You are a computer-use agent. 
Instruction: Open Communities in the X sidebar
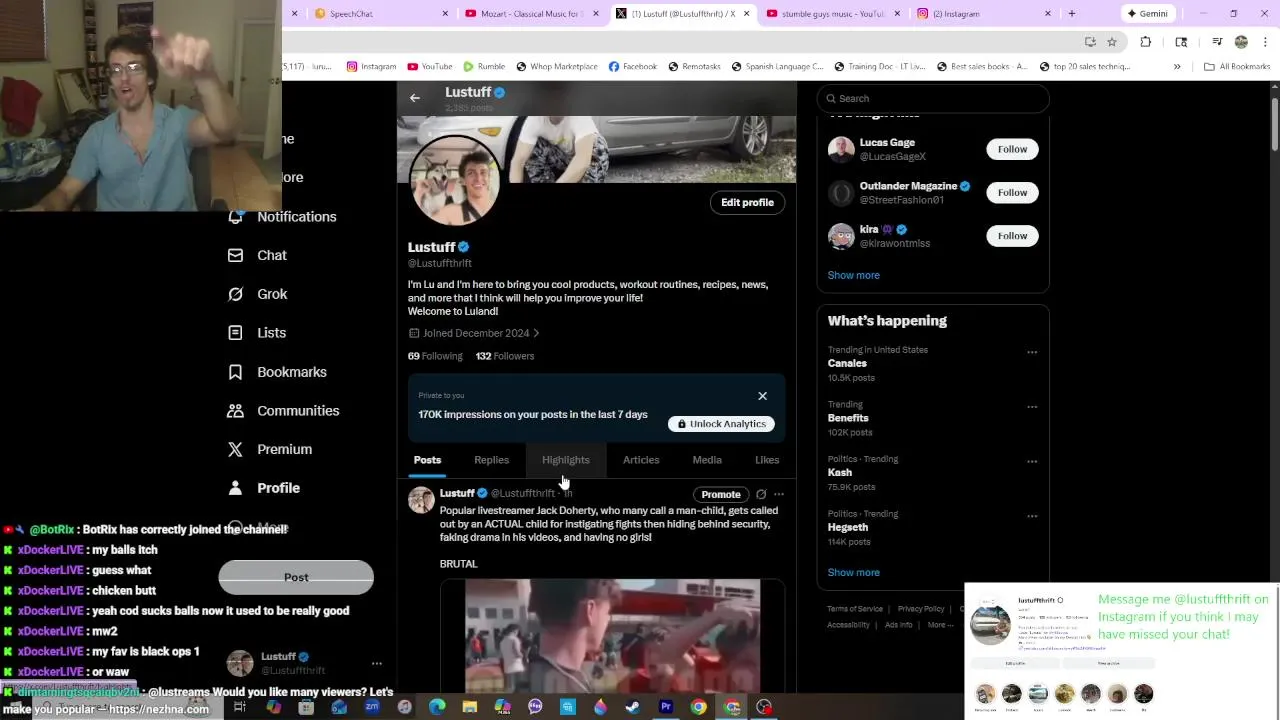283,411
